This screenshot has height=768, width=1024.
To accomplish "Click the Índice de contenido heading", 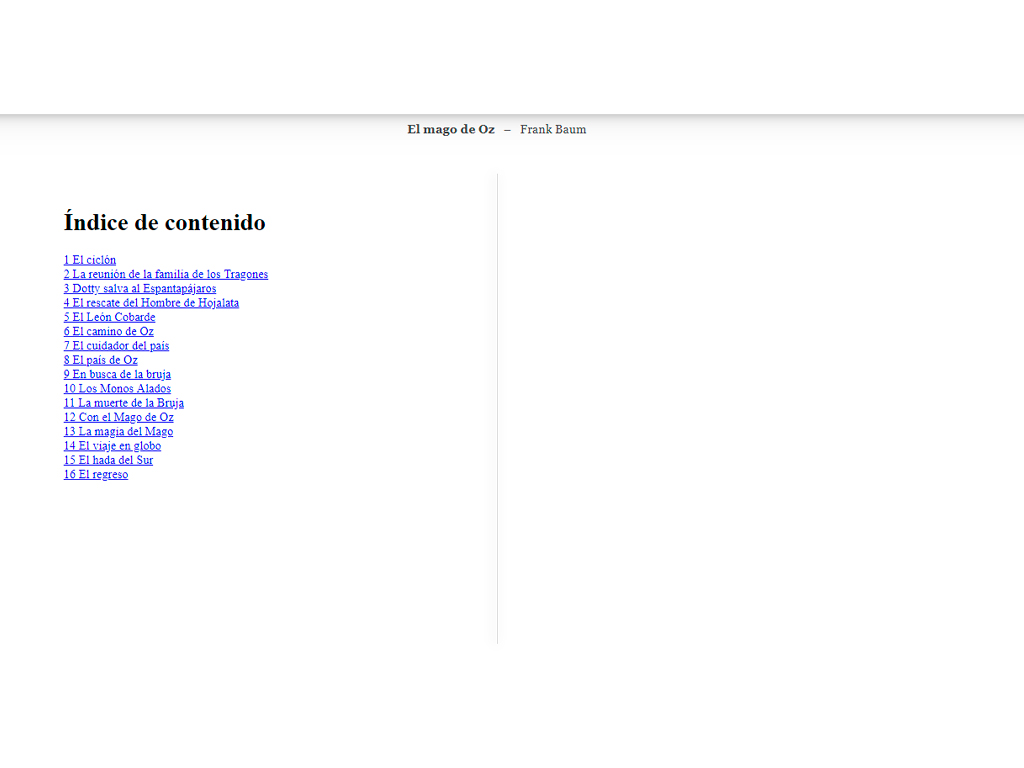I will [165, 222].
